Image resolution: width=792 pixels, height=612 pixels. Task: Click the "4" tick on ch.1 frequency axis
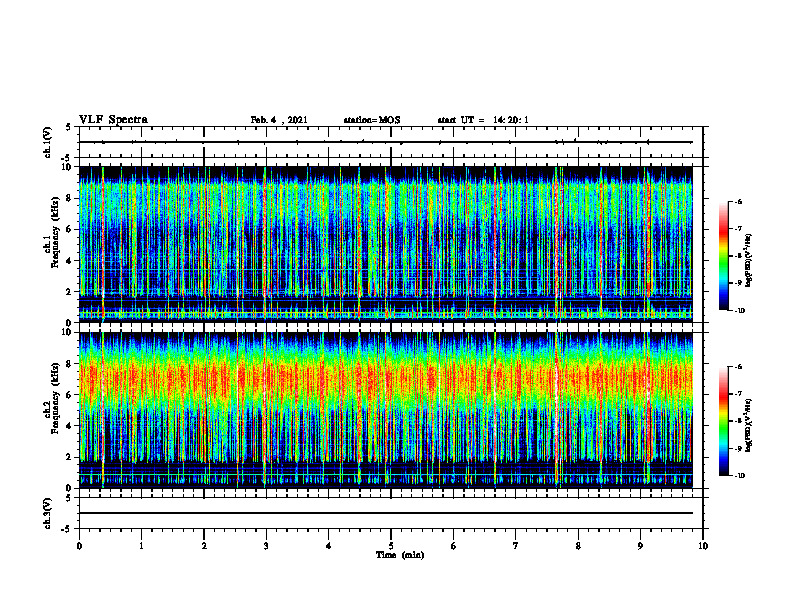70,261
